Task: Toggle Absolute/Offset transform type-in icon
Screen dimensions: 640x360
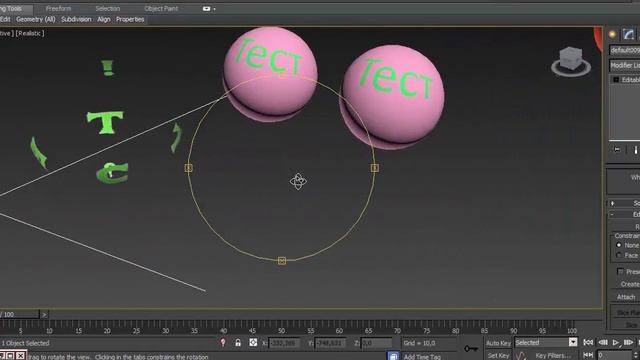Action: coord(253,343)
